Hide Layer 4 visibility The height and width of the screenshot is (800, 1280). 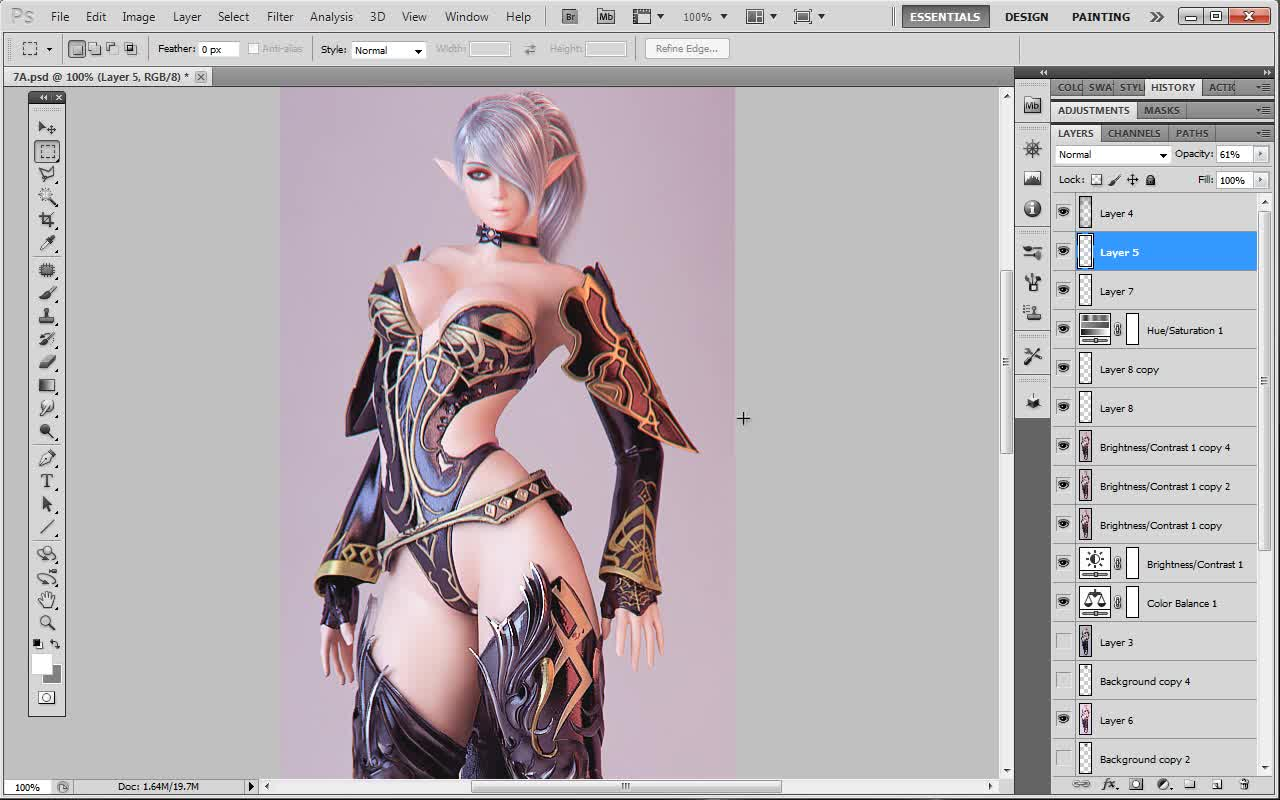coord(1063,212)
